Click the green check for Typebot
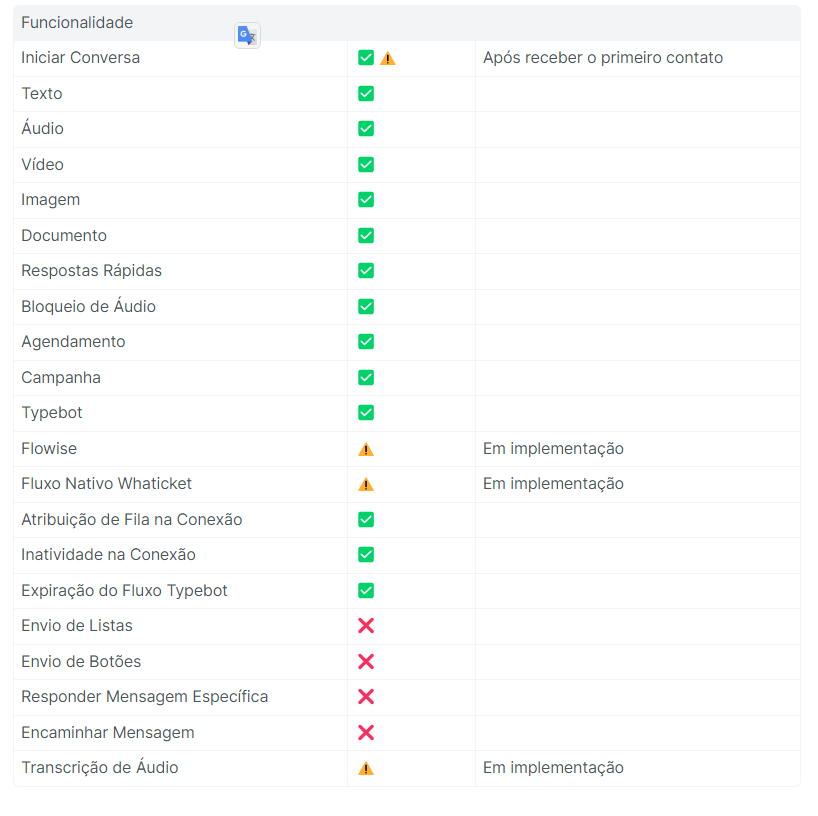The image size is (818, 816). coord(366,413)
